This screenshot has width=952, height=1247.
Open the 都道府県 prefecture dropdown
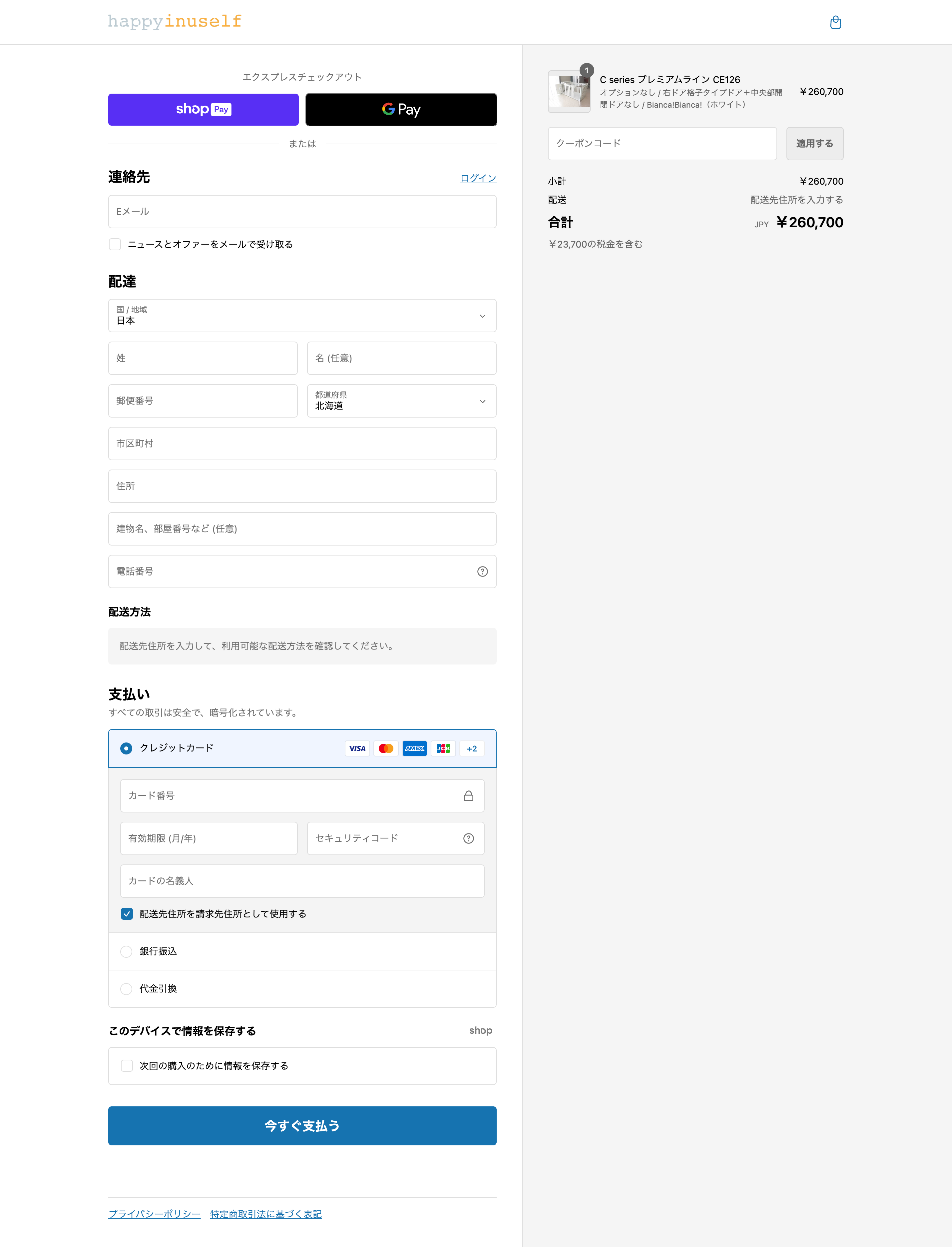click(x=401, y=401)
